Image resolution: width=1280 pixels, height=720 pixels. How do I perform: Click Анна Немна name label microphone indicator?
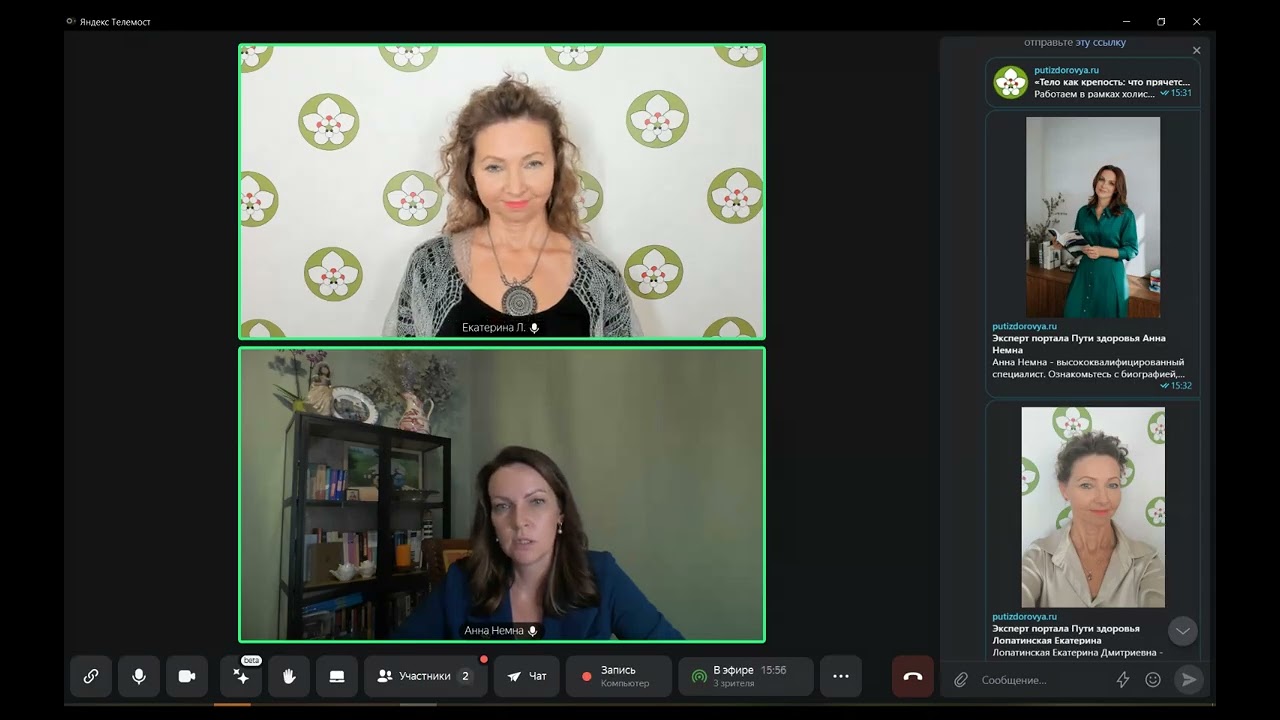(533, 631)
